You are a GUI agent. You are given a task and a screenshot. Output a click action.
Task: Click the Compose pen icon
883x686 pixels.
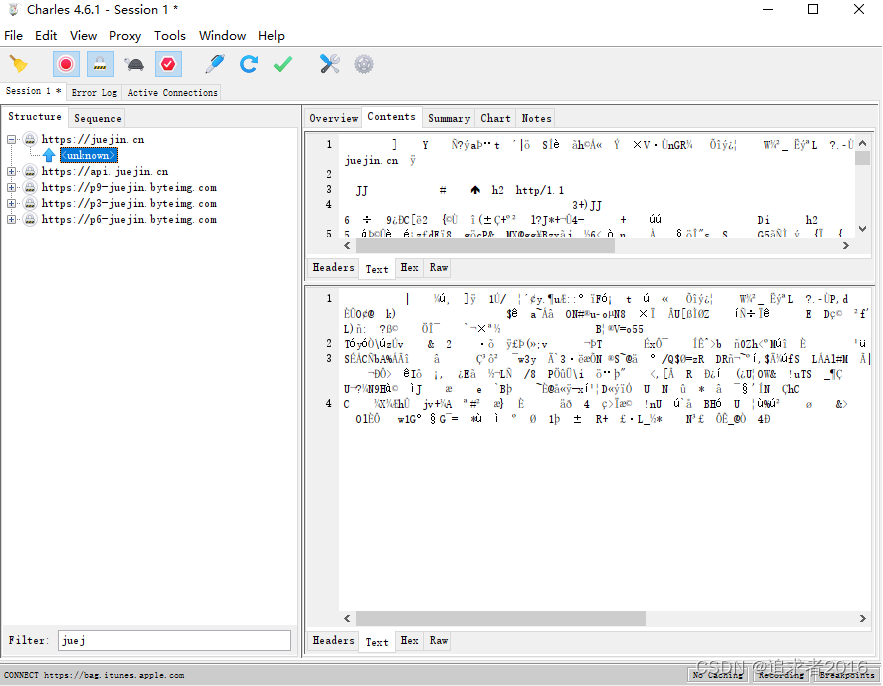pos(215,64)
